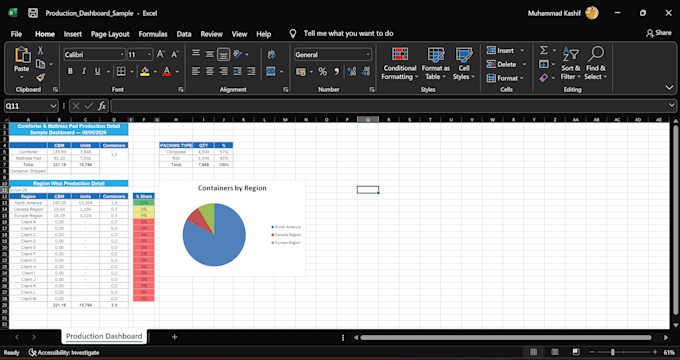The image size is (680, 360).
Task: Open Sort & Filter menu
Action: (571, 64)
